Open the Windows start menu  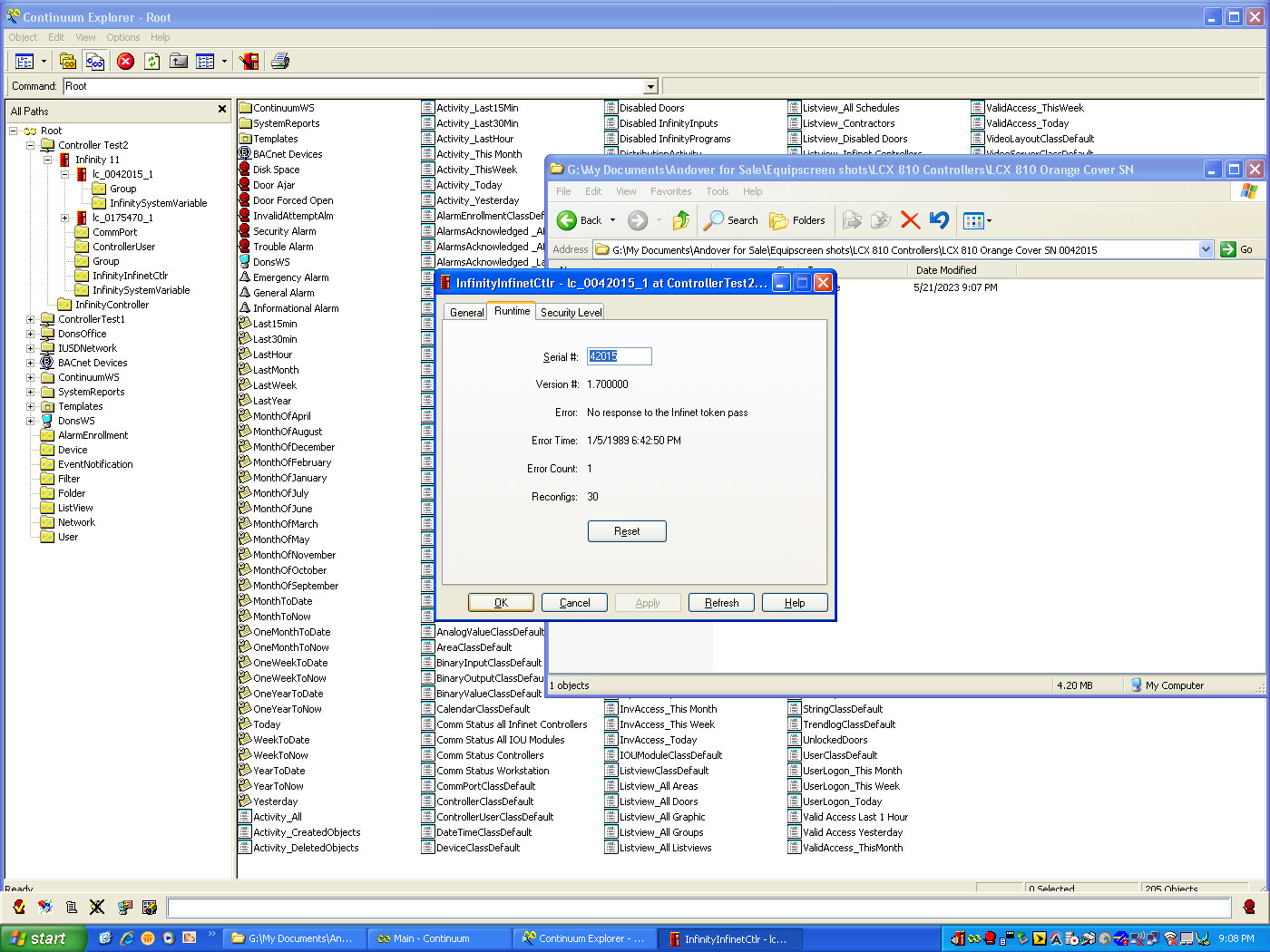(x=44, y=938)
